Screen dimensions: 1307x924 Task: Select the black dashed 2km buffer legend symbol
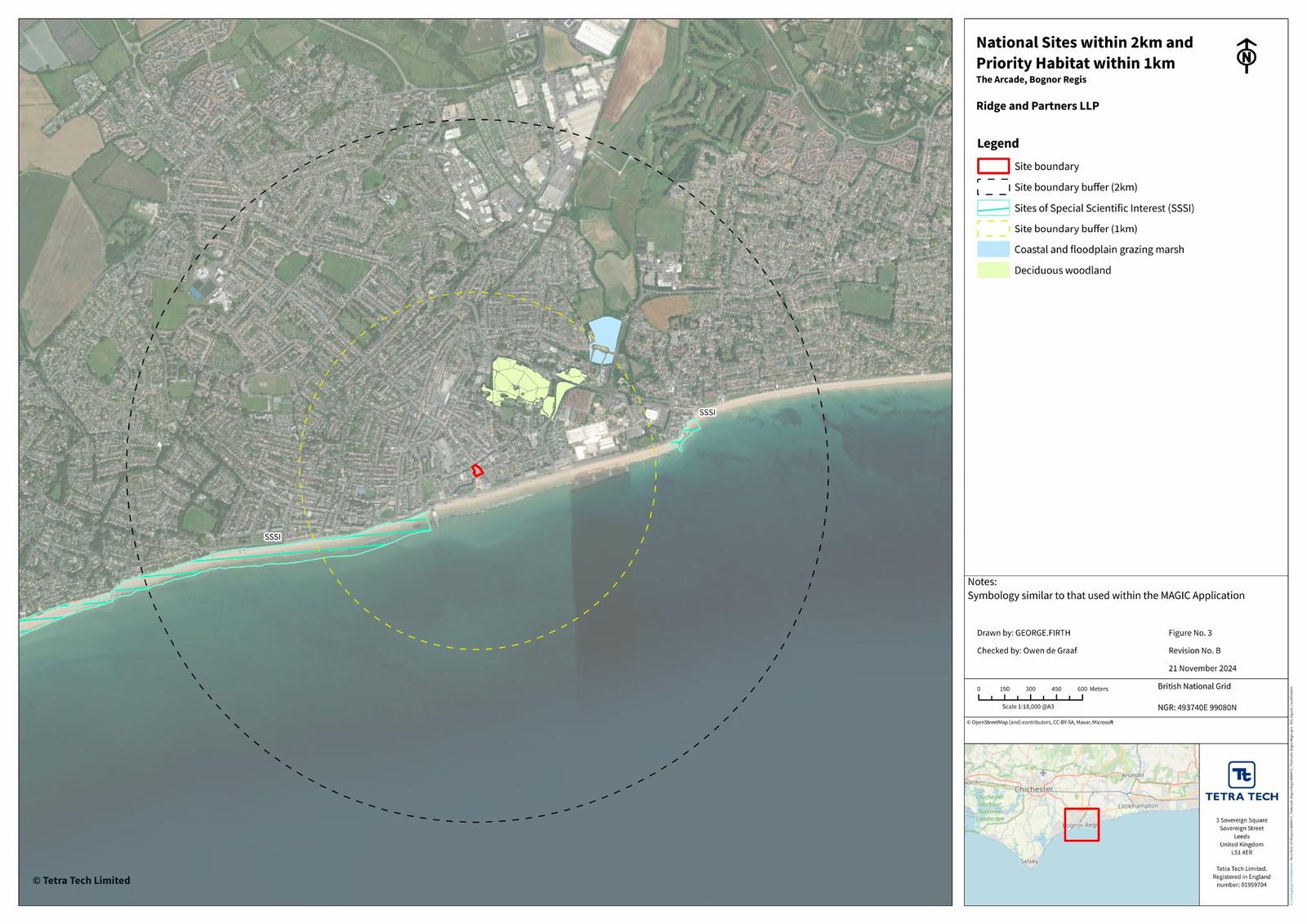[x=993, y=187]
